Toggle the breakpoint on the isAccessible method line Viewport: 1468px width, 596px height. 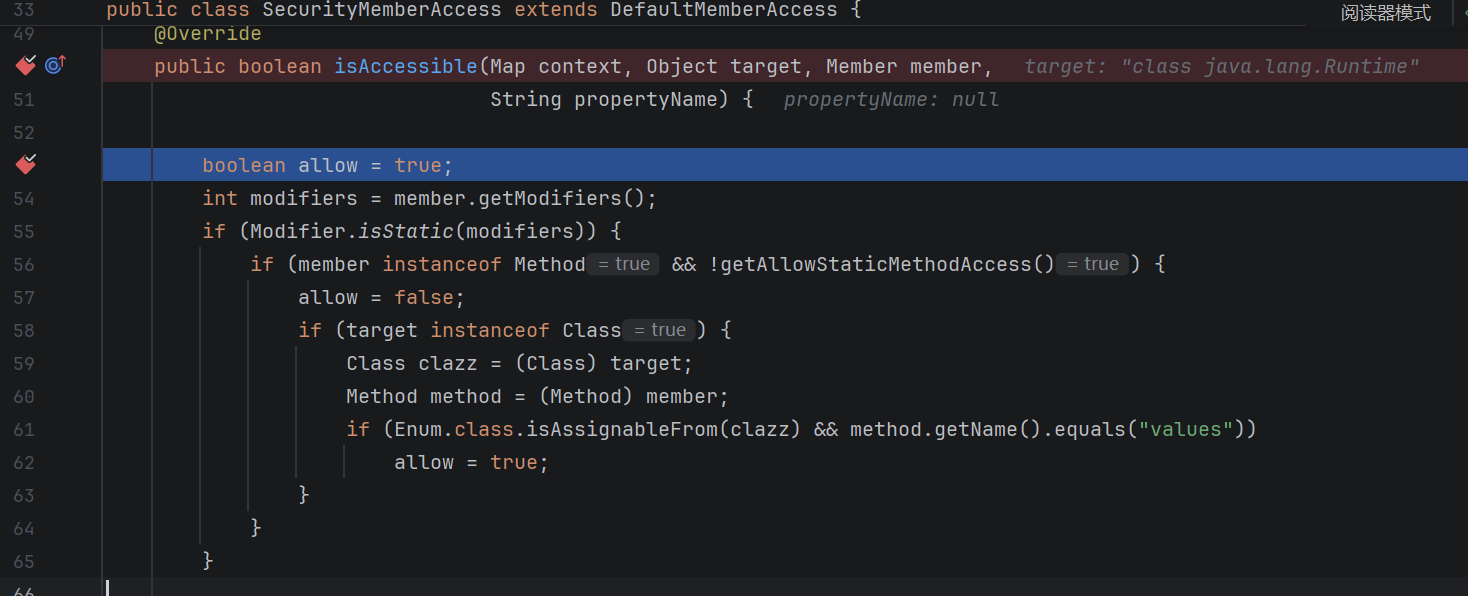tap(26, 66)
